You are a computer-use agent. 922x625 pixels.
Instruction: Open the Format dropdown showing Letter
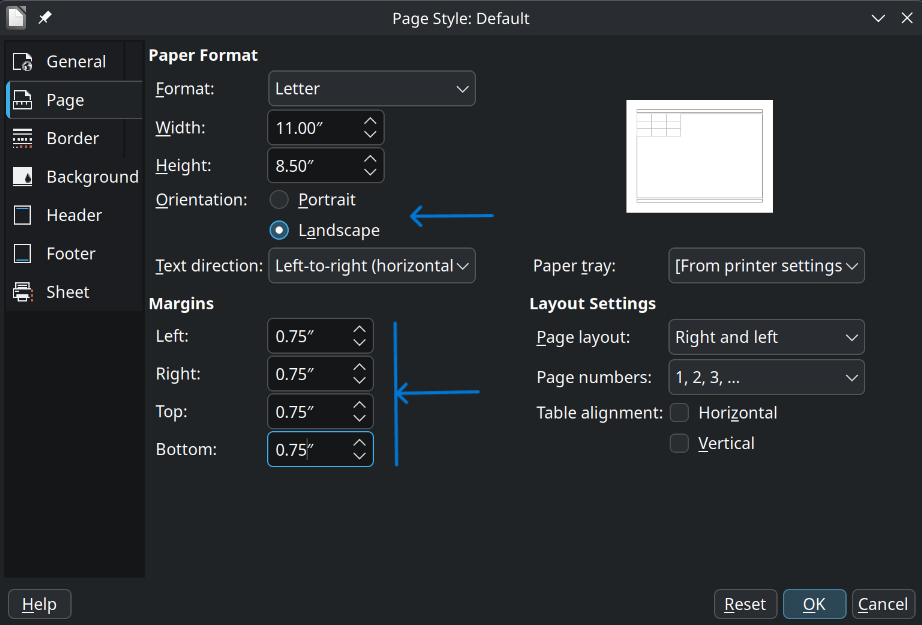tap(372, 89)
